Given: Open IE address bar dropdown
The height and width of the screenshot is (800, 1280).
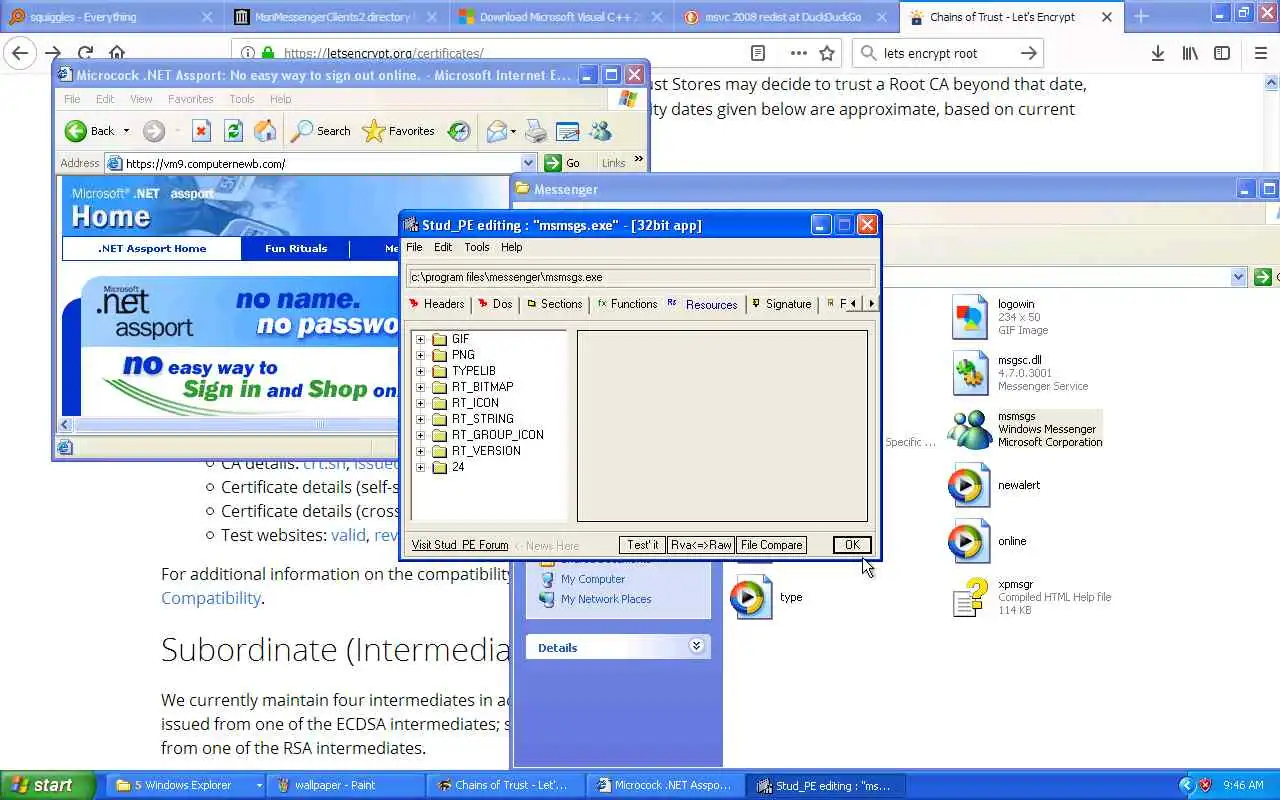Looking at the screenshot, I should click(x=528, y=163).
